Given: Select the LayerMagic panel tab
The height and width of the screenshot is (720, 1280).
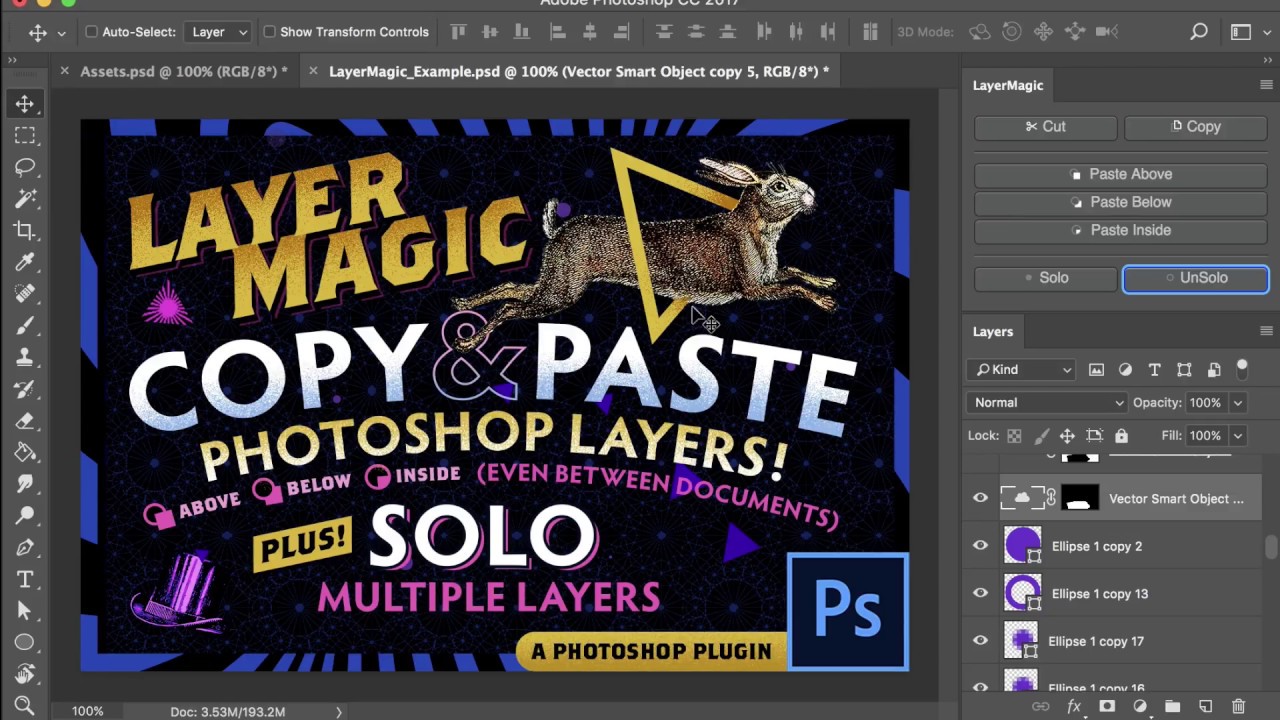Looking at the screenshot, I should [x=1008, y=86].
